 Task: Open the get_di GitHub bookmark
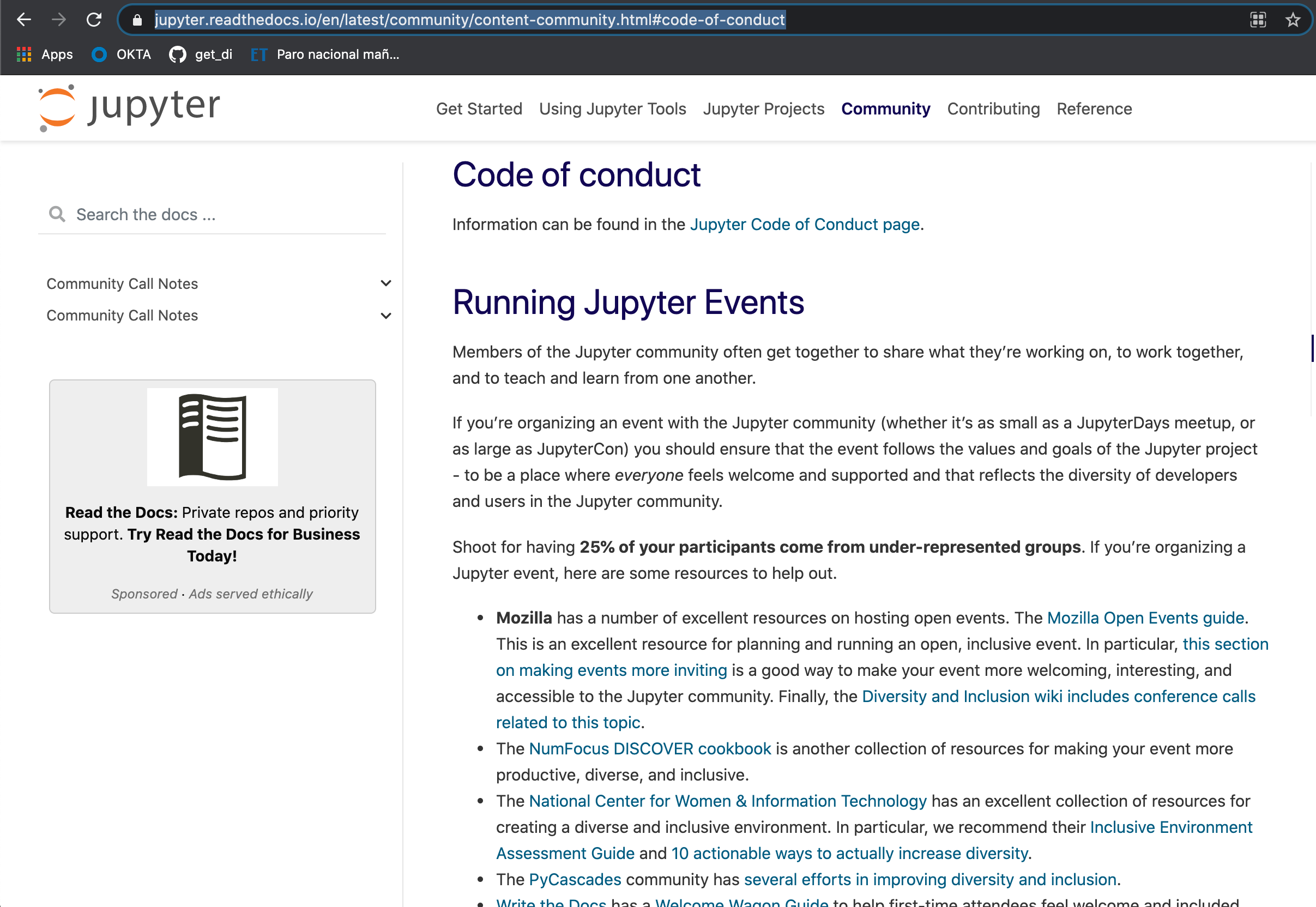pos(201,55)
